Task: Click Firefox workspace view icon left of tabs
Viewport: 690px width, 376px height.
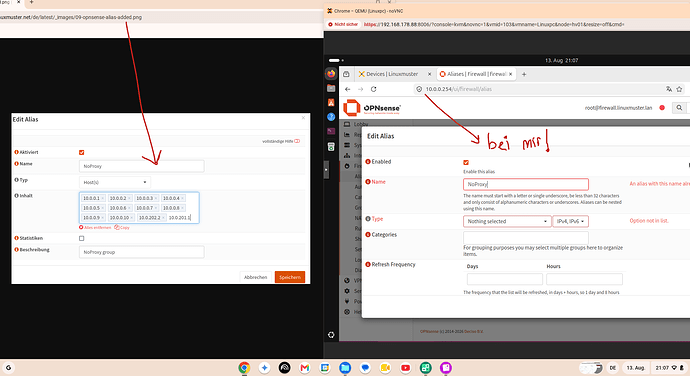Action: click(x=346, y=74)
